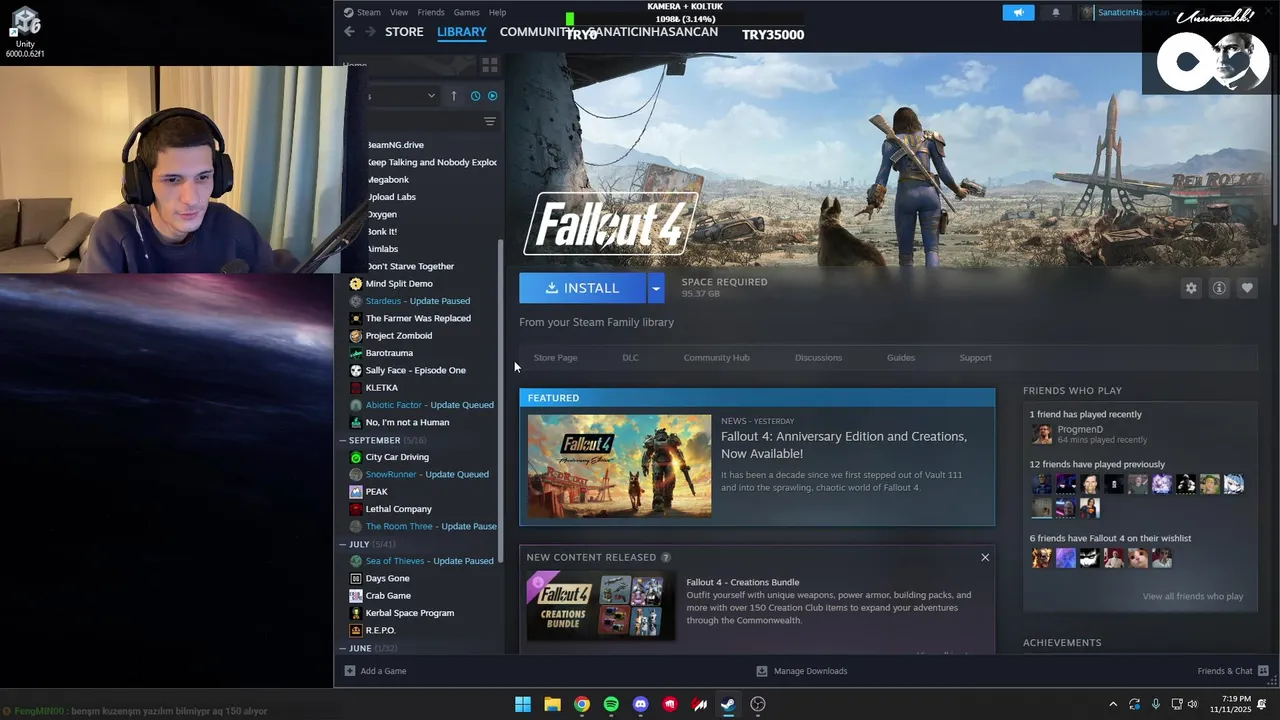Screen dimensions: 1280x720
Task: Open friend ProgmenD's avatar
Action: [1042, 434]
